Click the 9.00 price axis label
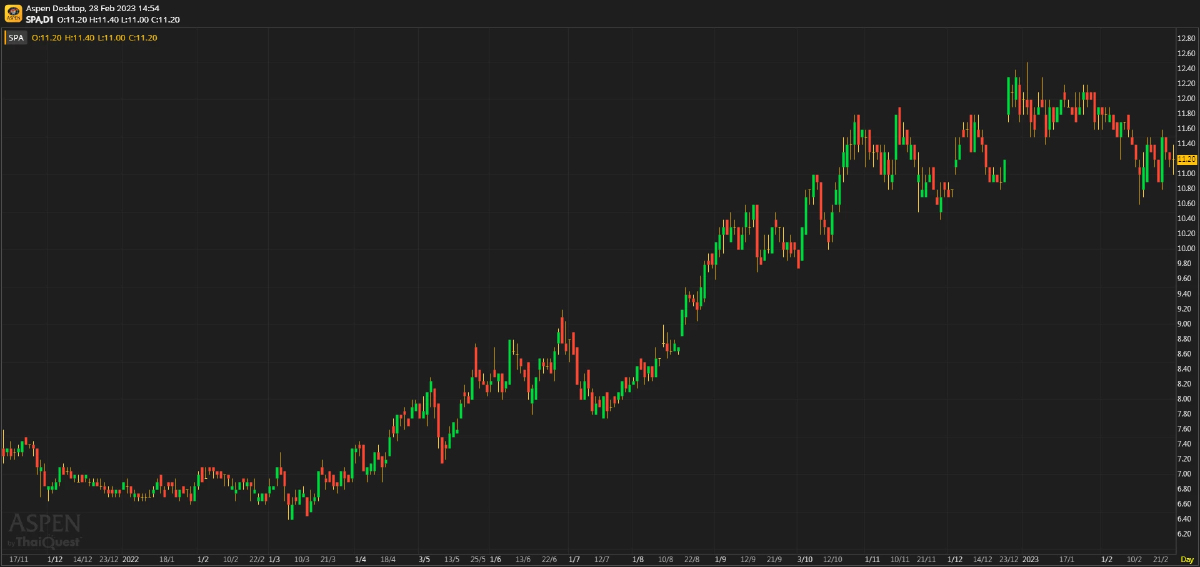 point(1186,324)
